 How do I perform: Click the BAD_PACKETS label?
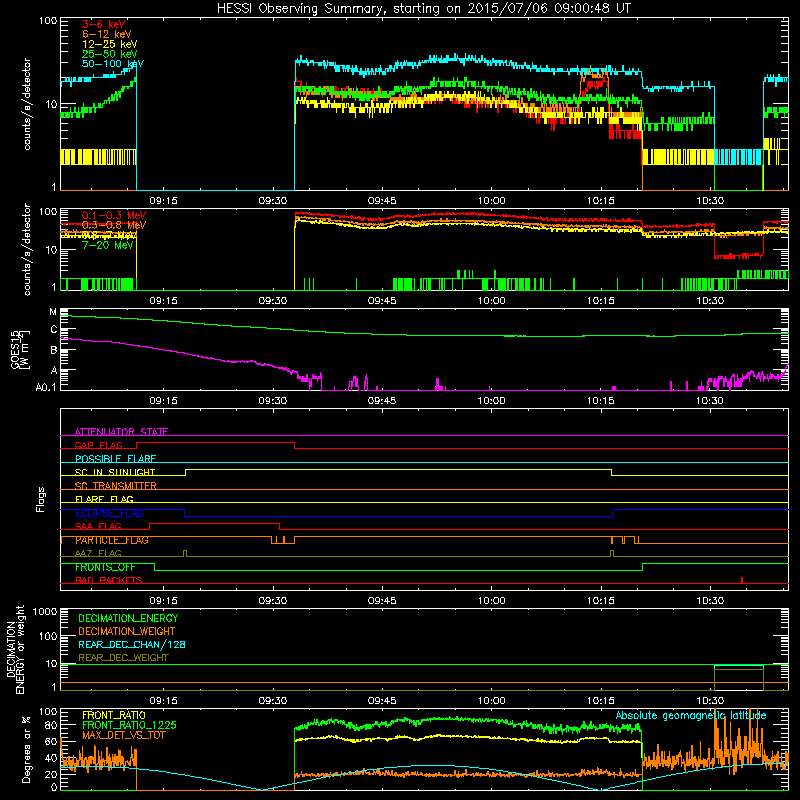(x=109, y=580)
